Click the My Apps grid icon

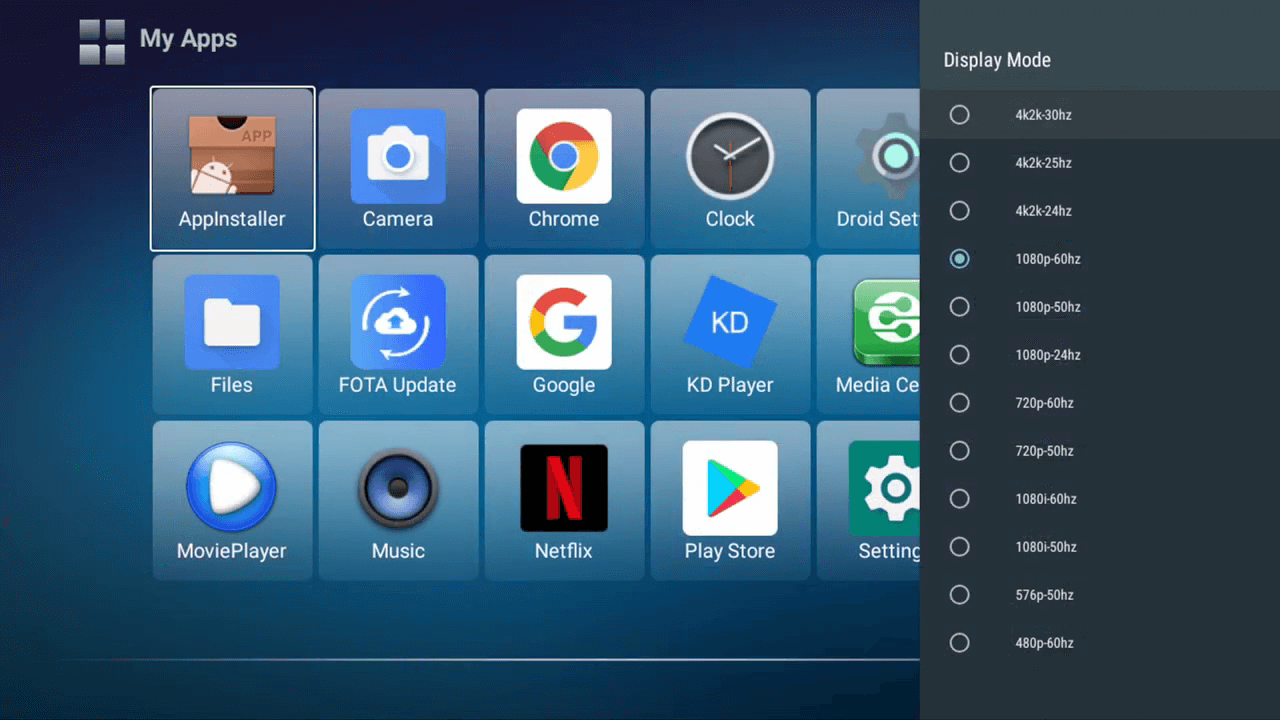[102, 42]
